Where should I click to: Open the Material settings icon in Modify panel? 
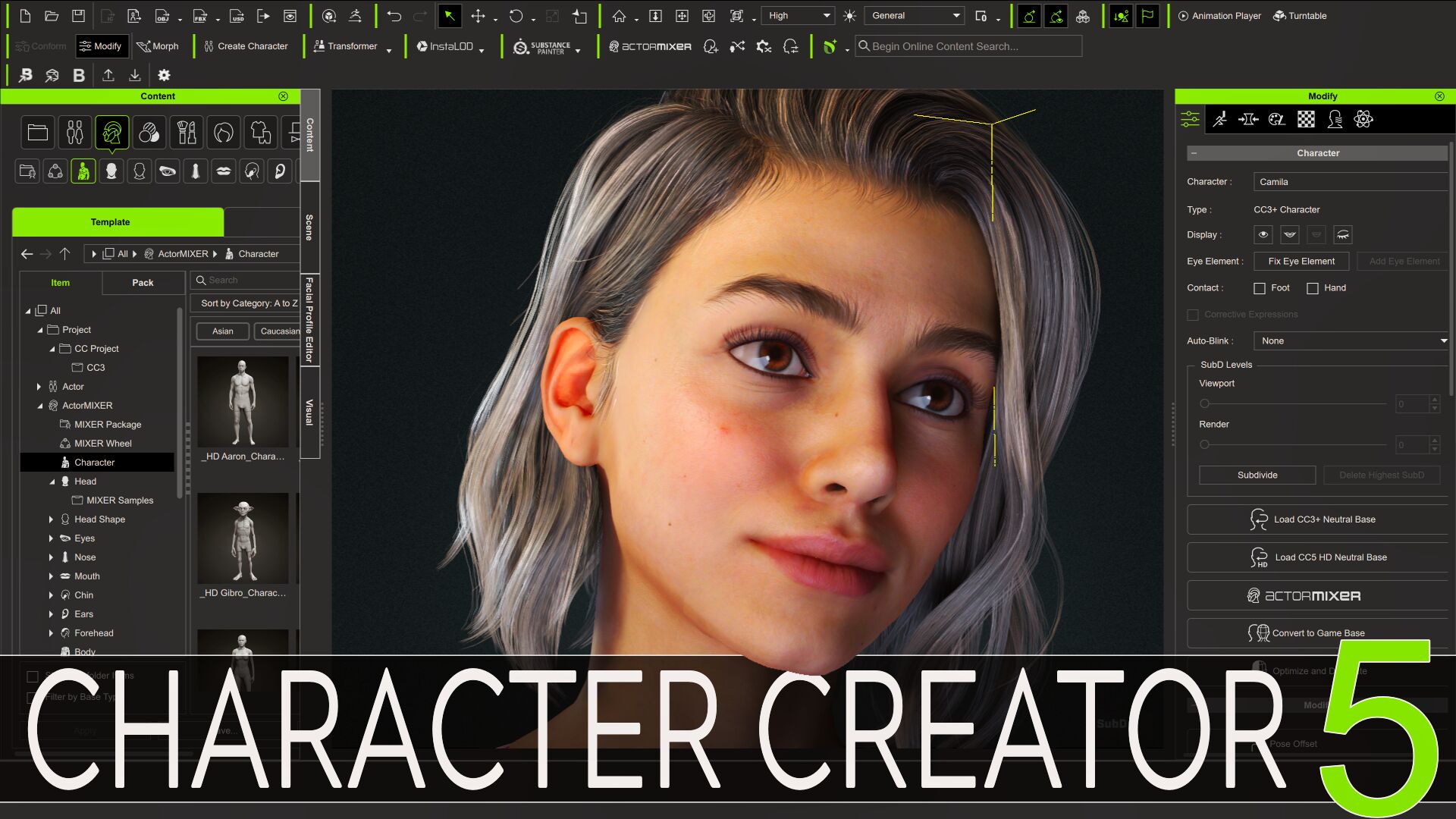point(1276,119)
